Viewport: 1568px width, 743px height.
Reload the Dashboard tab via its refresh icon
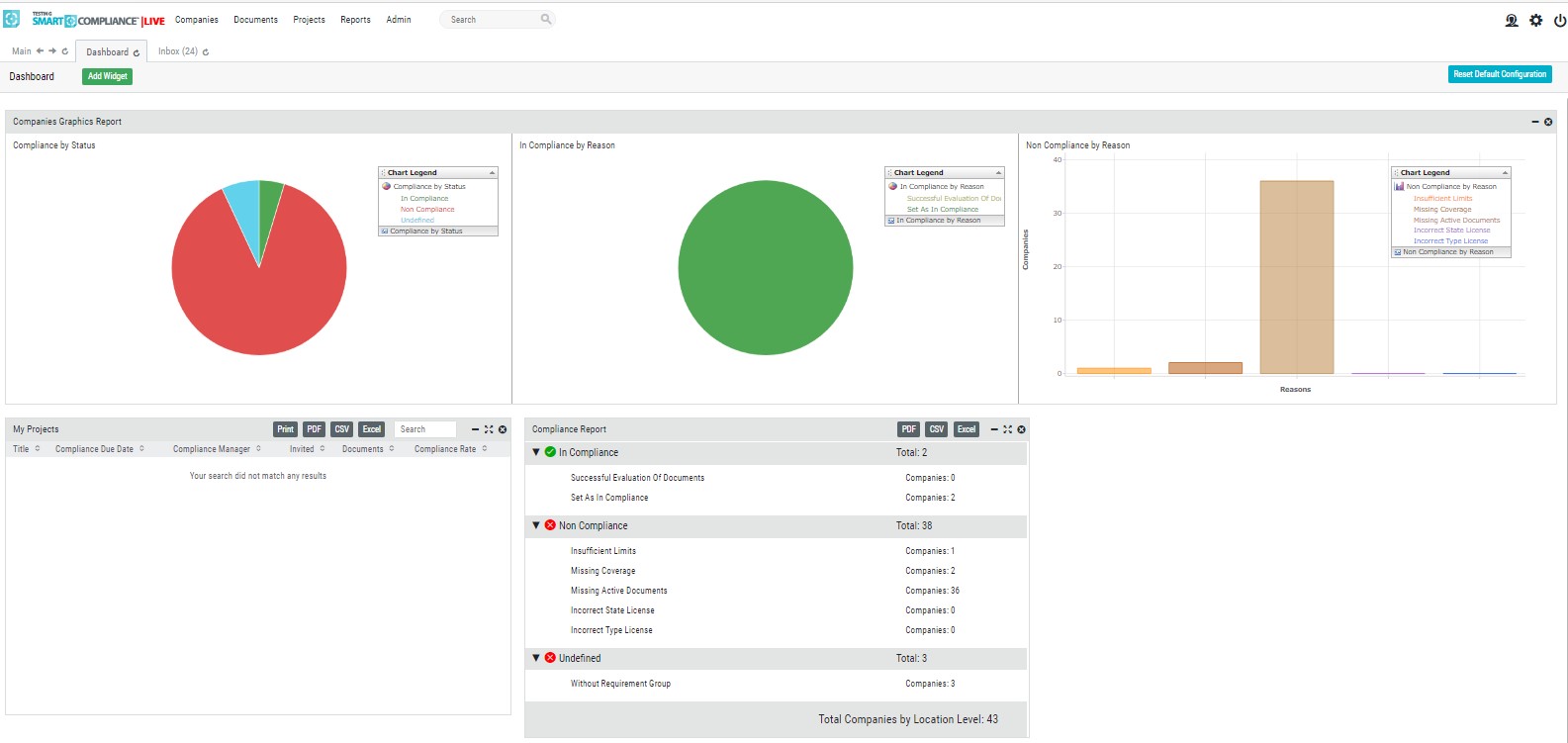[x=137, y=52]
